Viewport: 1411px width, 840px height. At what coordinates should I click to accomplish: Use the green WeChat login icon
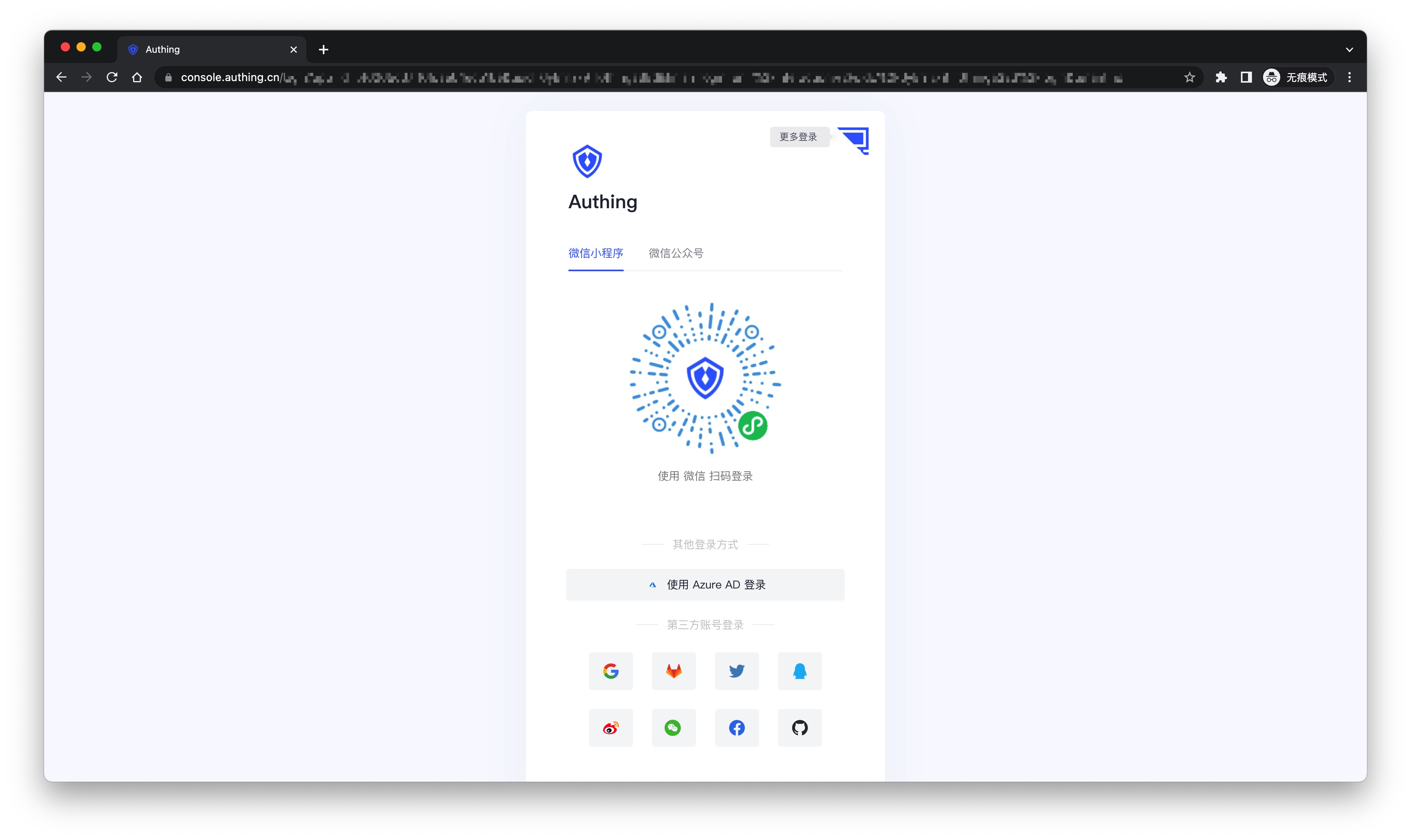[674, 727]
